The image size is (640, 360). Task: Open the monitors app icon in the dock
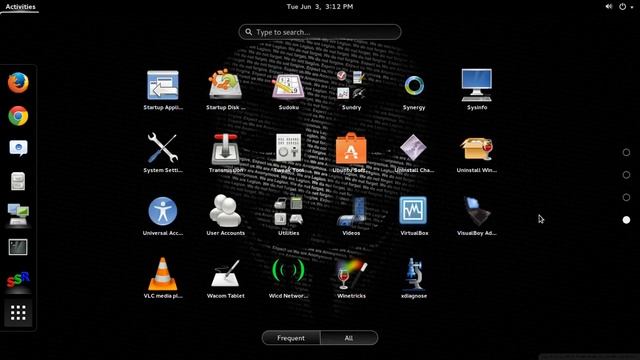click(18, 214)
